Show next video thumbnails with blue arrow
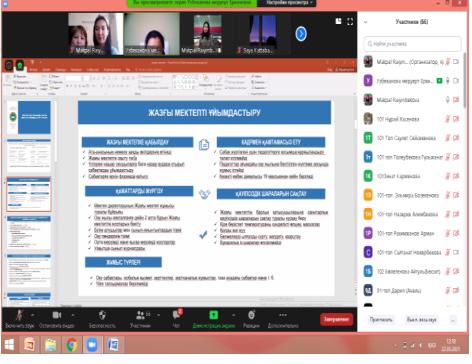The image size is (472, 364). (x=301, y=34)
